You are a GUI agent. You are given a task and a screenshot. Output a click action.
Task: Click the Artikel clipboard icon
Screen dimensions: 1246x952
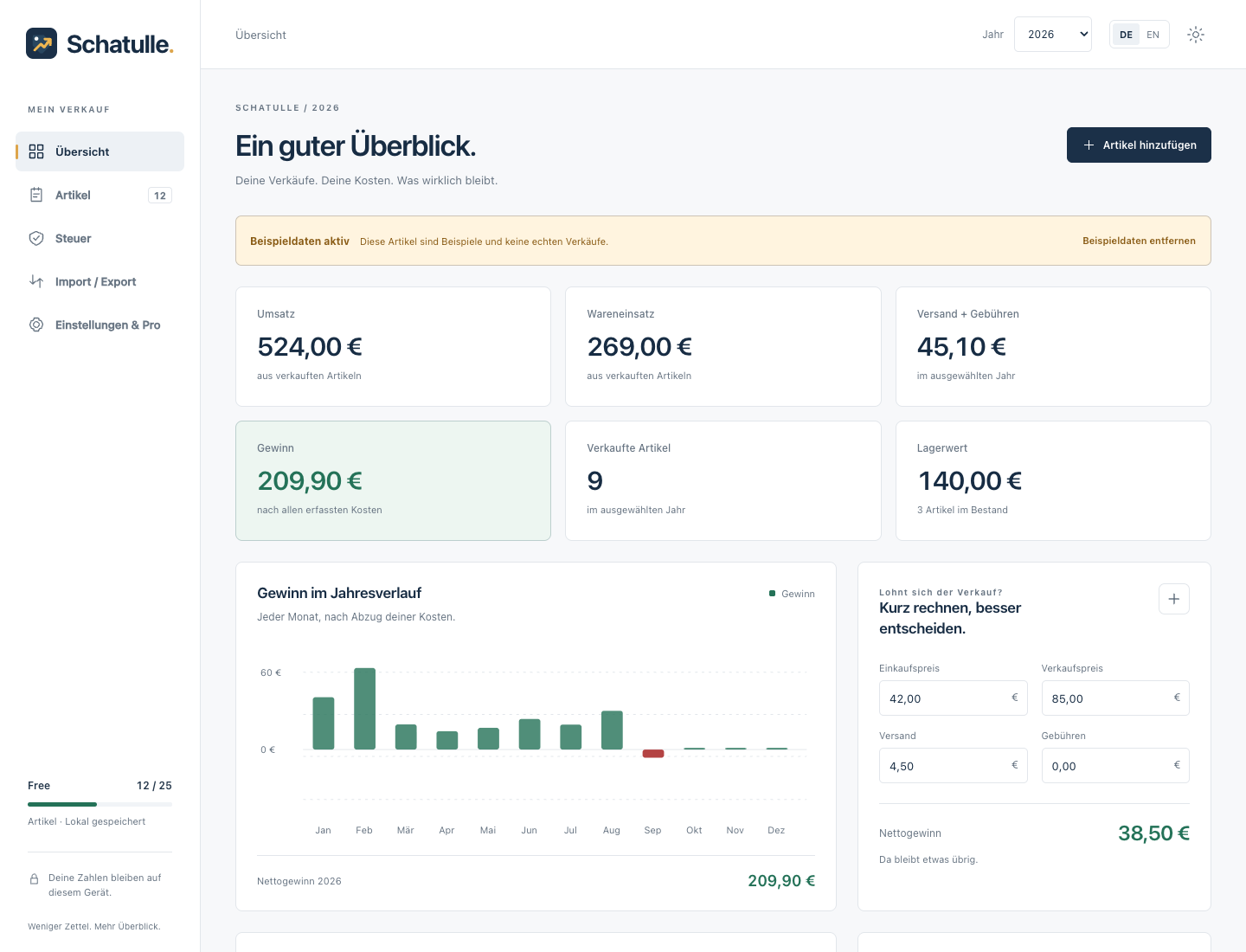[x=36, y=195]
